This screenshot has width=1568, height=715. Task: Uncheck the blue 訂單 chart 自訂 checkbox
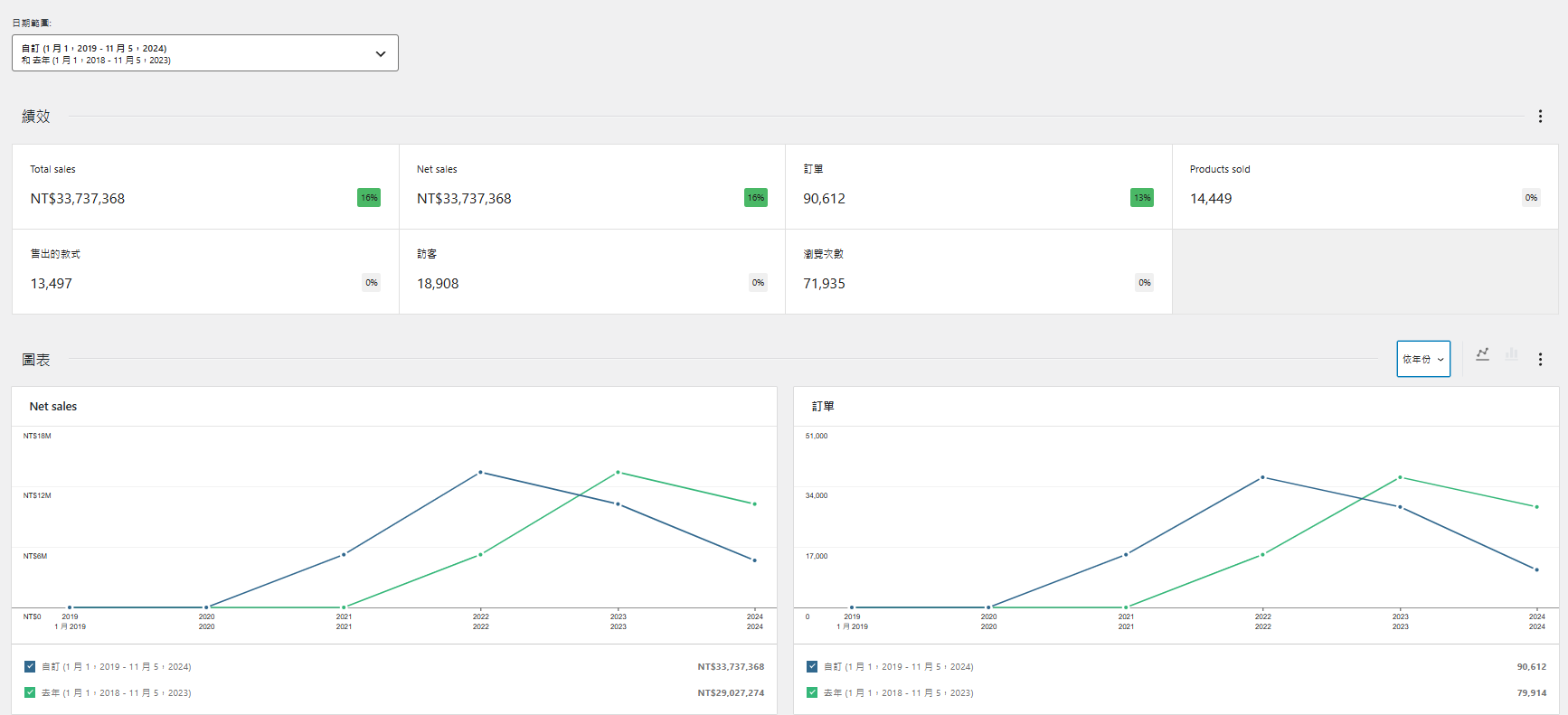812,667
